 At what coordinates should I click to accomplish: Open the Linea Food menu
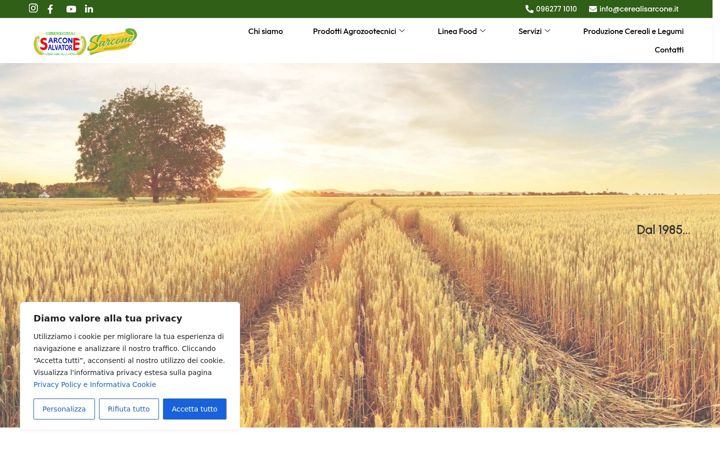pyautogui.click(x=457, y=31)
